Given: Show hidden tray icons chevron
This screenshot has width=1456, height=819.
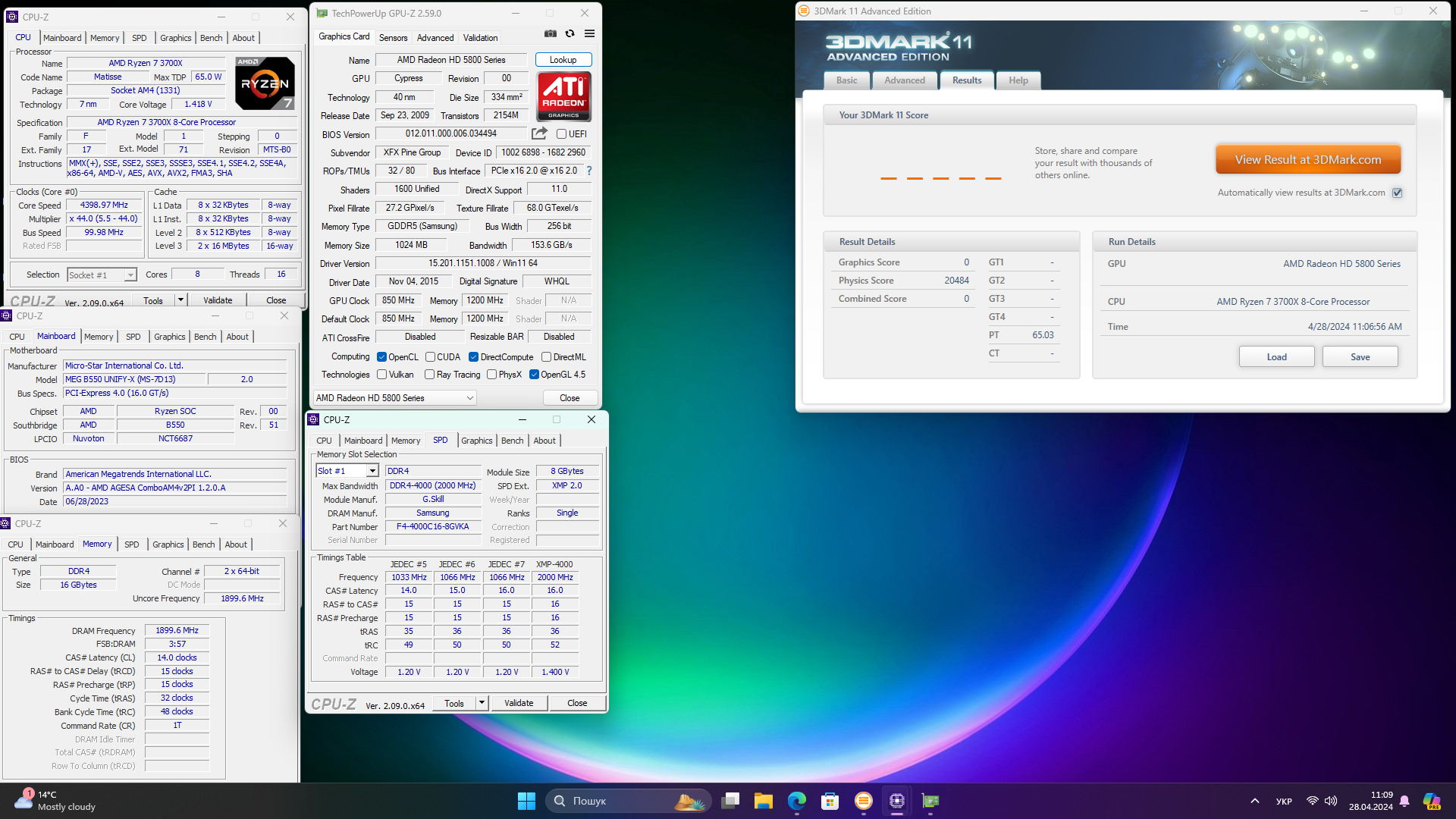Looking at the screenshot, I should coord(1255,801).
